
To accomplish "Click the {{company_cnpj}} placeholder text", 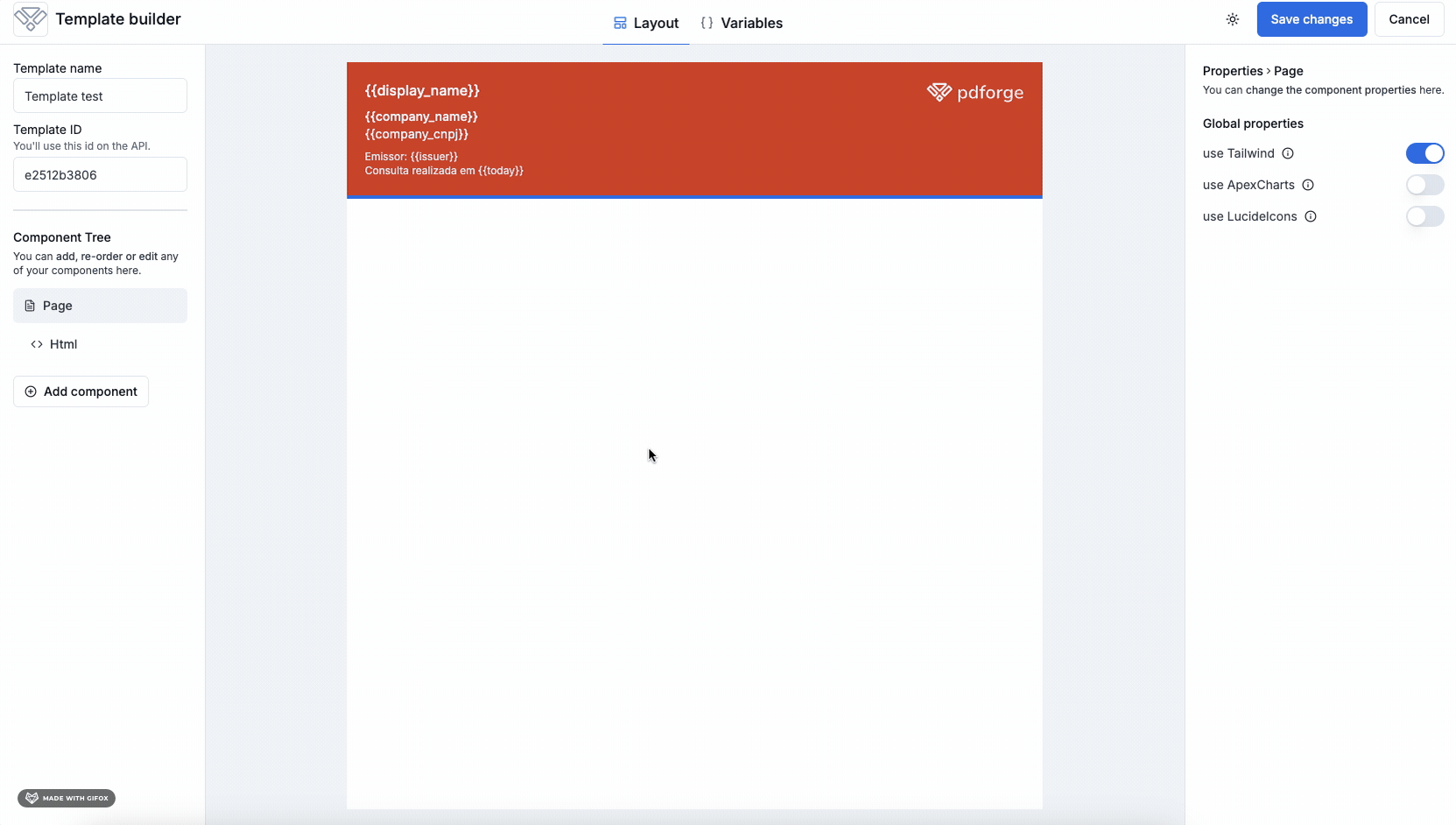I will [x=417, y=134].
